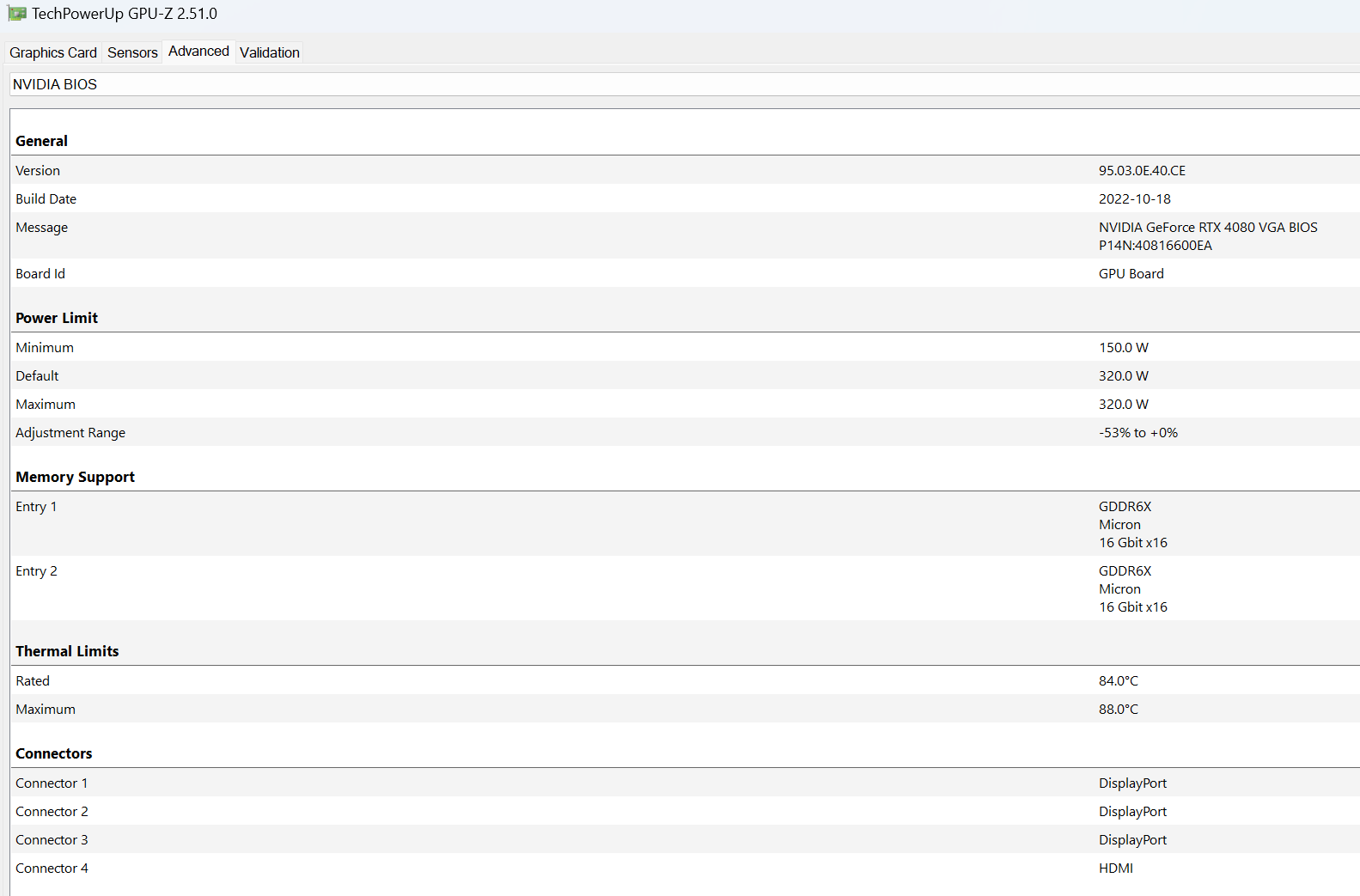Select the Advanced tab

click(x=198, y=52)
